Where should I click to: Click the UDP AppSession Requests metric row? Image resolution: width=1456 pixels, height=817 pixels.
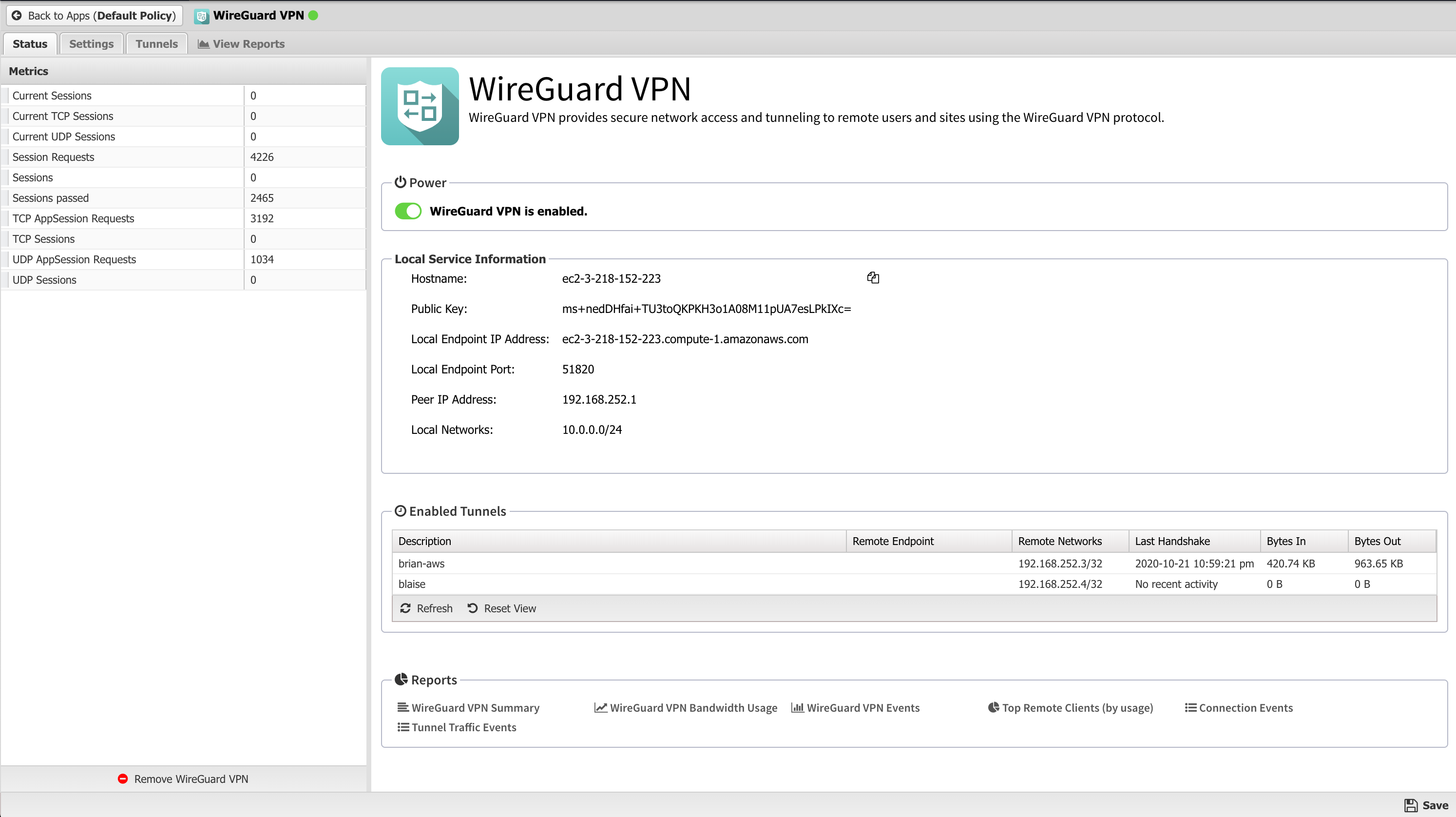tap(184, 259)
